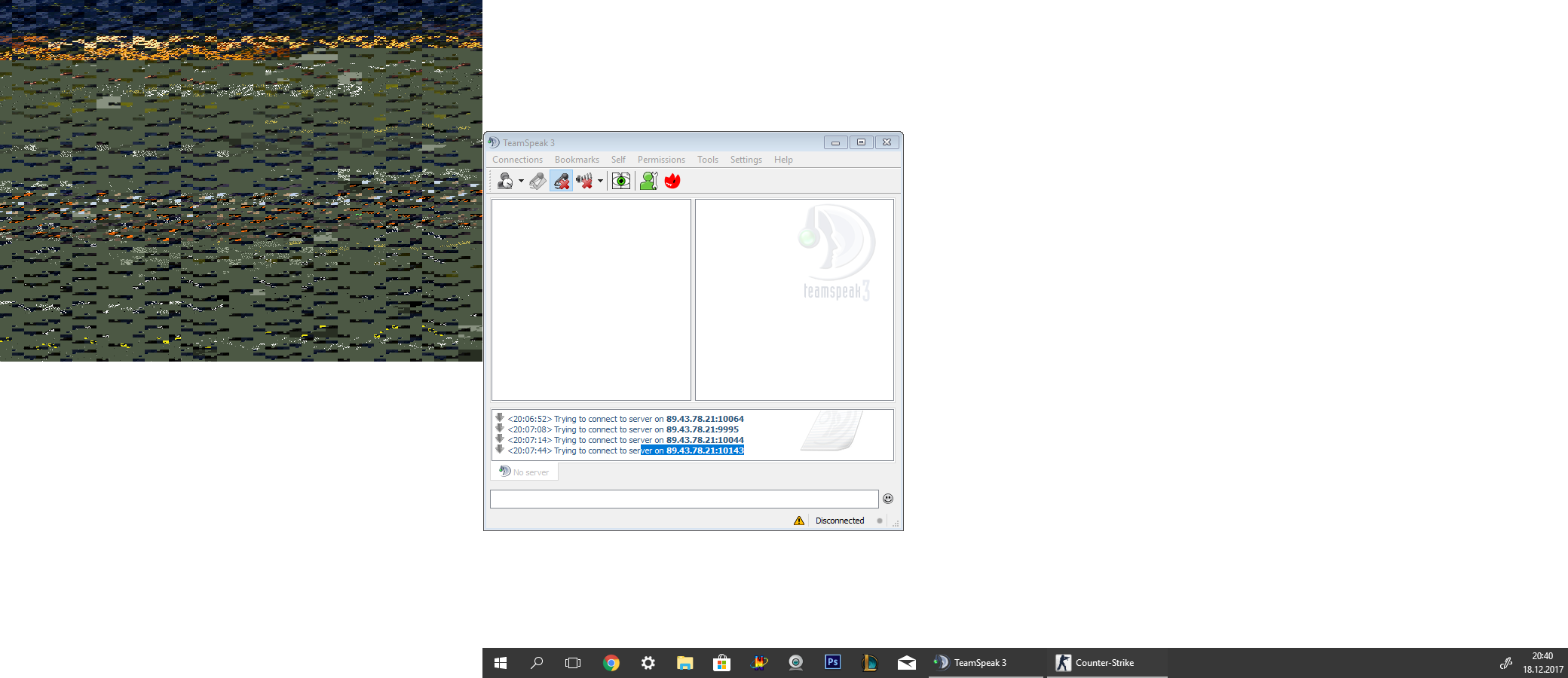Open the webcam app icon on taskbar
The image size is (1568, 678).
[x=795, y=663]
